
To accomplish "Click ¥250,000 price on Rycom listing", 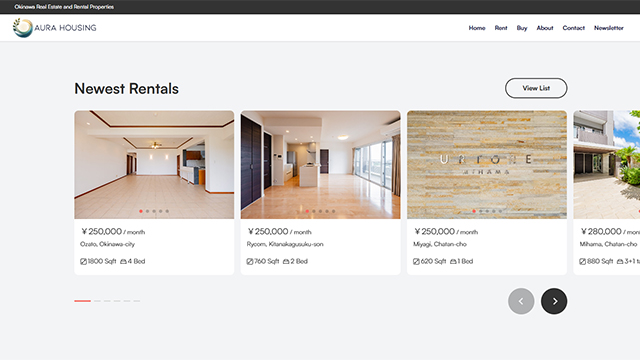I will click(x=268, y=231).
